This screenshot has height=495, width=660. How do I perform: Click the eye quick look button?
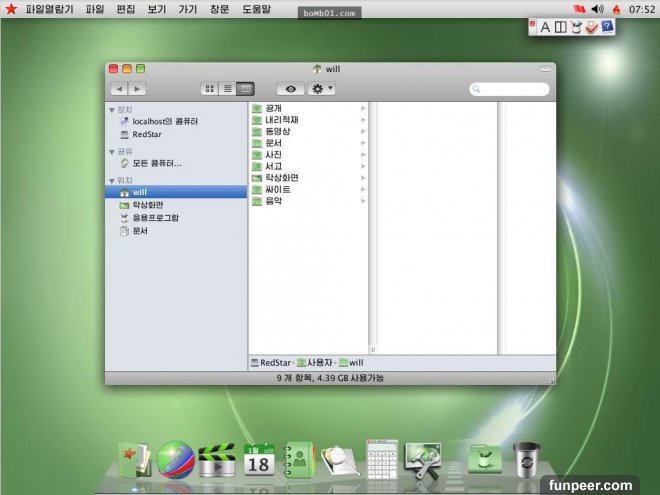pyautogui.click(x=291, y=89)
